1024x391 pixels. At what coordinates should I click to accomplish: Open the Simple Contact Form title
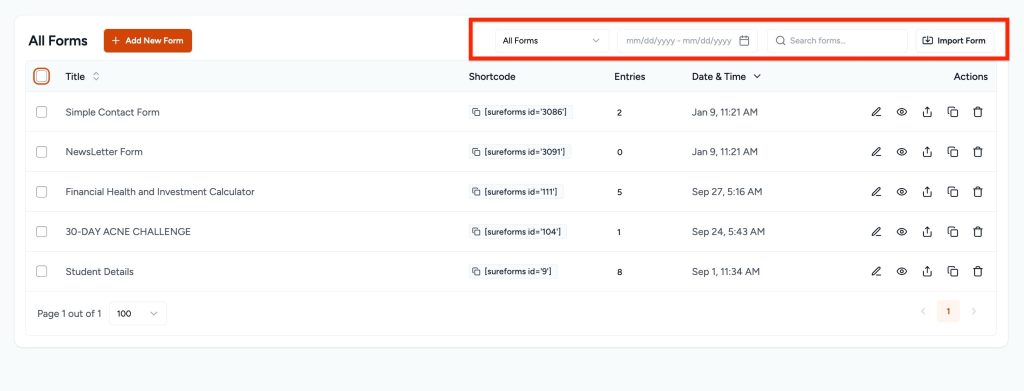(112, 112)
